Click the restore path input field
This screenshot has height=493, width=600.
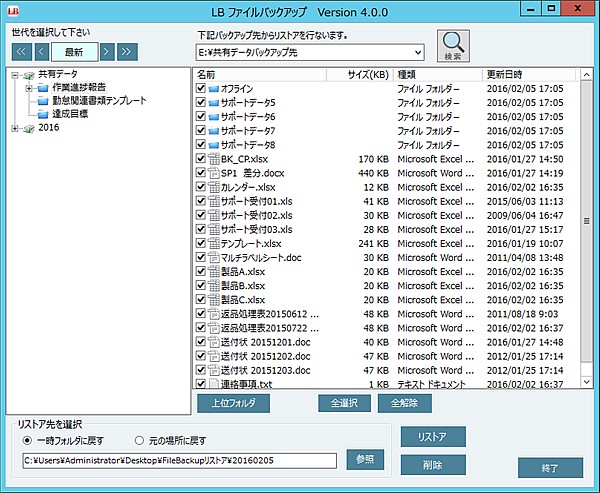(x=180, y=460)
